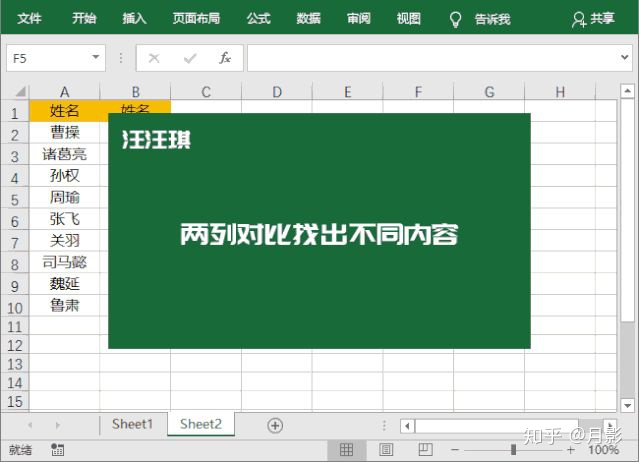
Task: Click the zoom slider handle
Action: point(513,450)
